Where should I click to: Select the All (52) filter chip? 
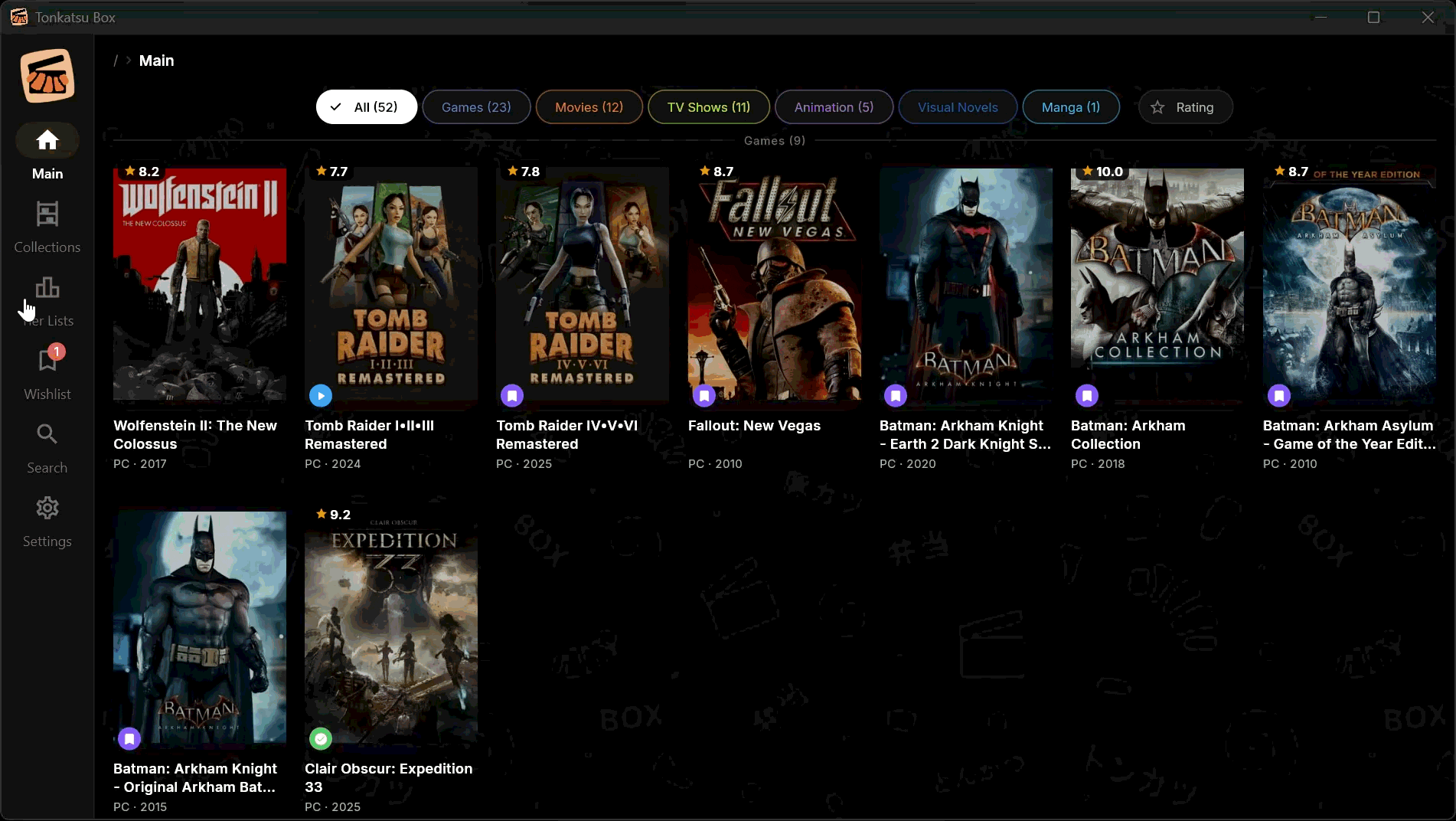(x=367, y=107)
